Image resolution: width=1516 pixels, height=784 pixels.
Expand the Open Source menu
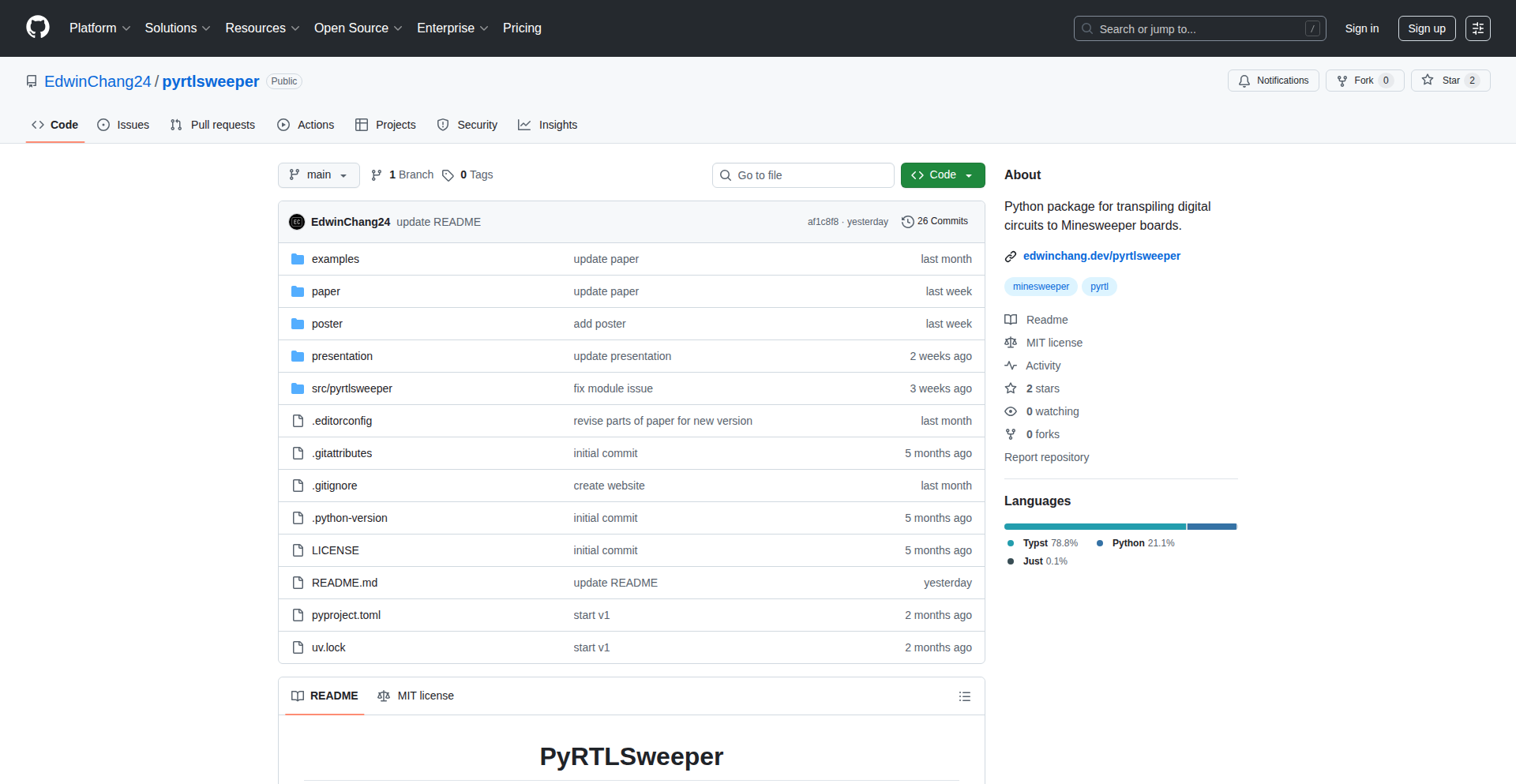358,28
